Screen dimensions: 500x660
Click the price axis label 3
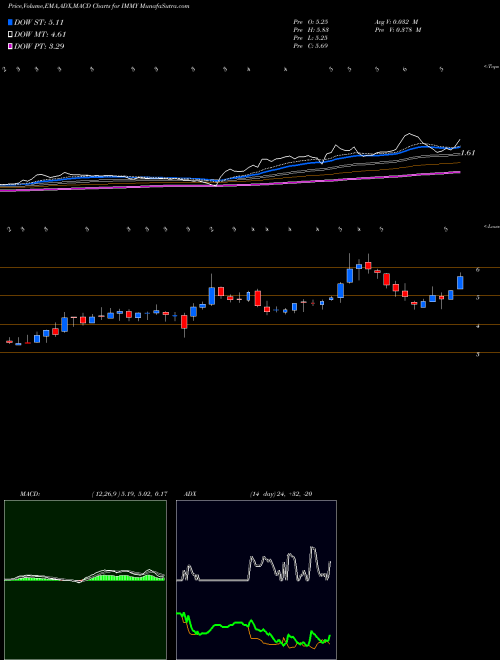click(478, 354)
